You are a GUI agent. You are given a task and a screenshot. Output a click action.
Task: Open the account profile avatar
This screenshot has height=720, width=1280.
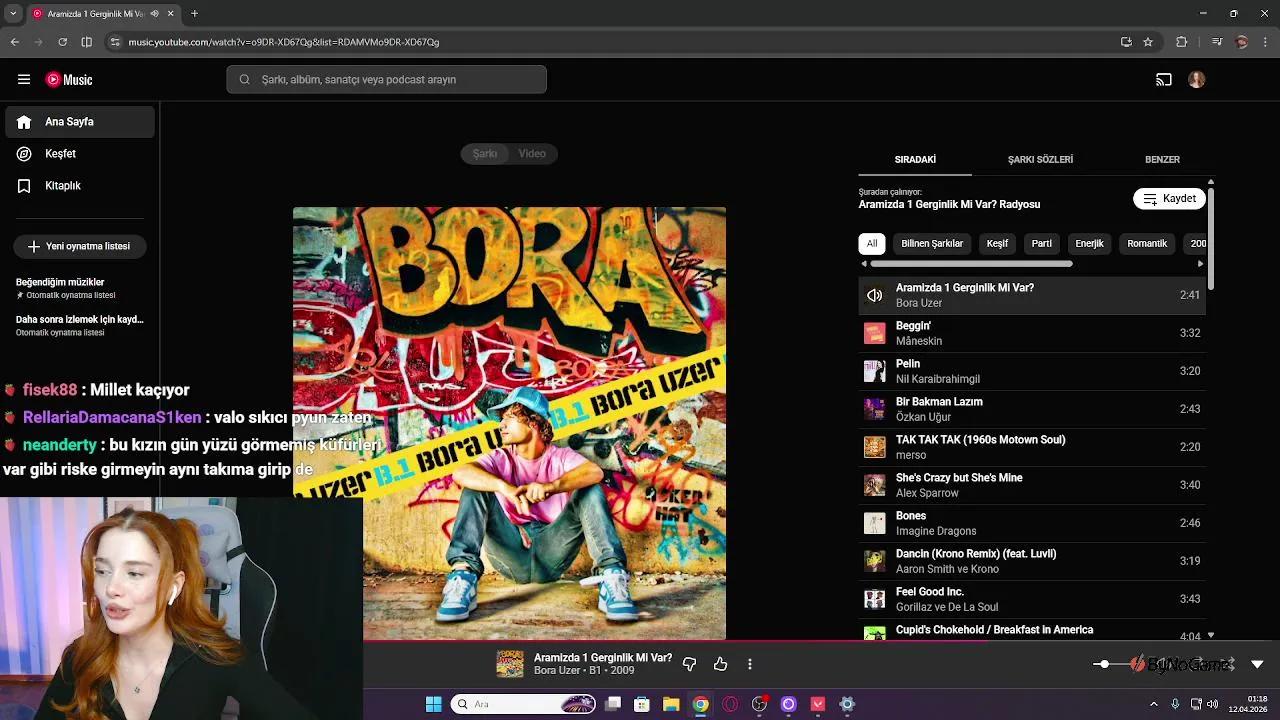pos(1197,80)
